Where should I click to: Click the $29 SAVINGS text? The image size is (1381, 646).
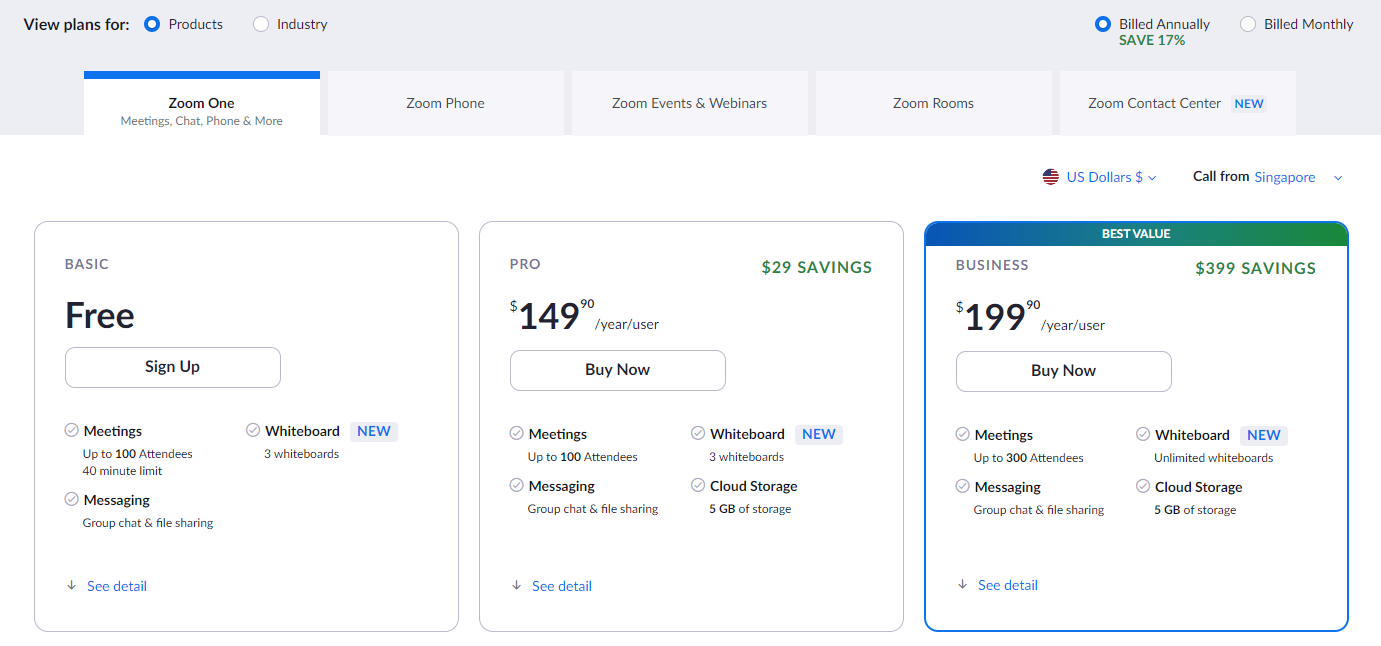(x=817, y=267)
